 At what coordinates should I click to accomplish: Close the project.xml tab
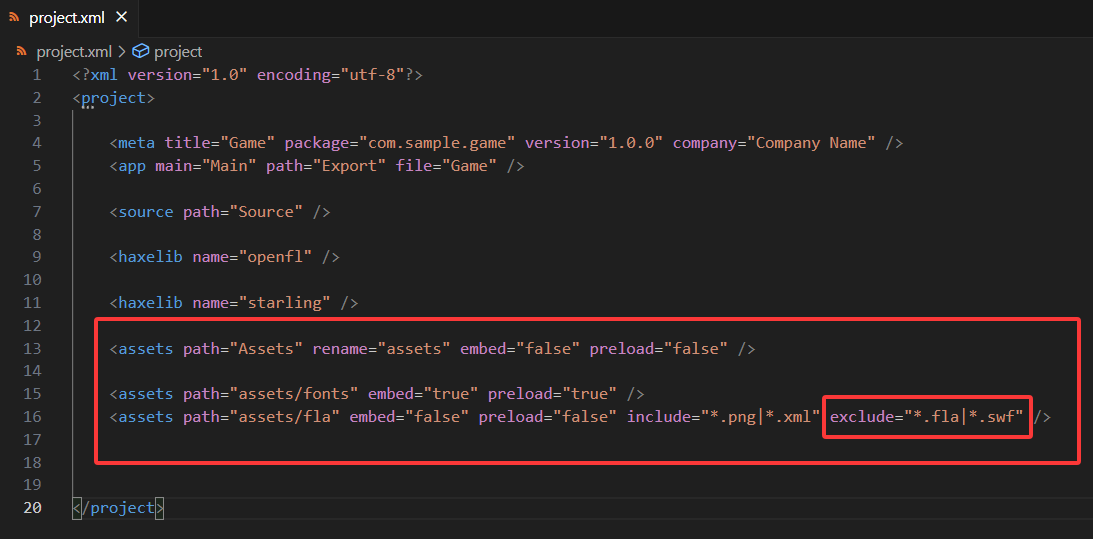(x=121, y=18)
